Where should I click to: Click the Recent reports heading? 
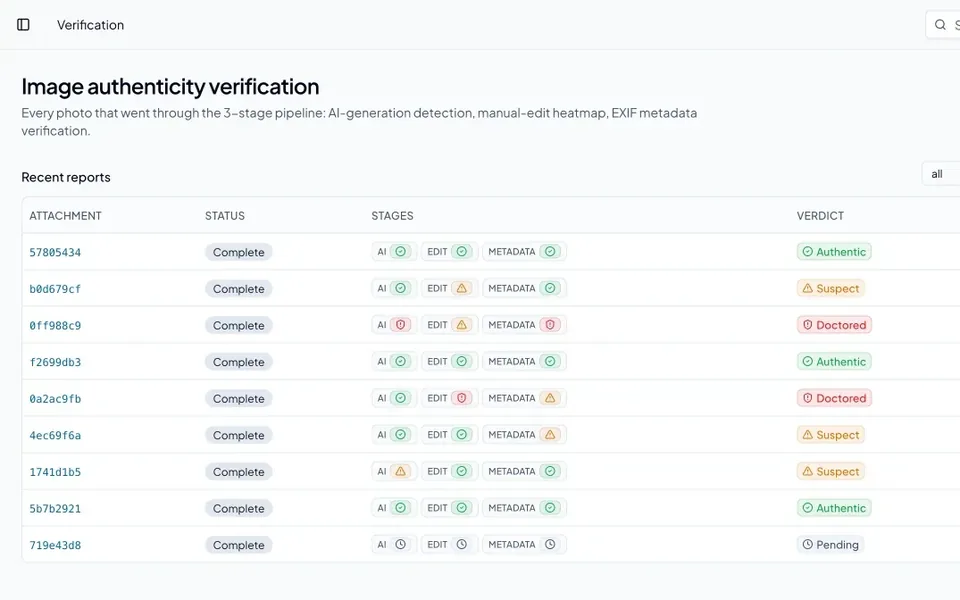point(66,178)
